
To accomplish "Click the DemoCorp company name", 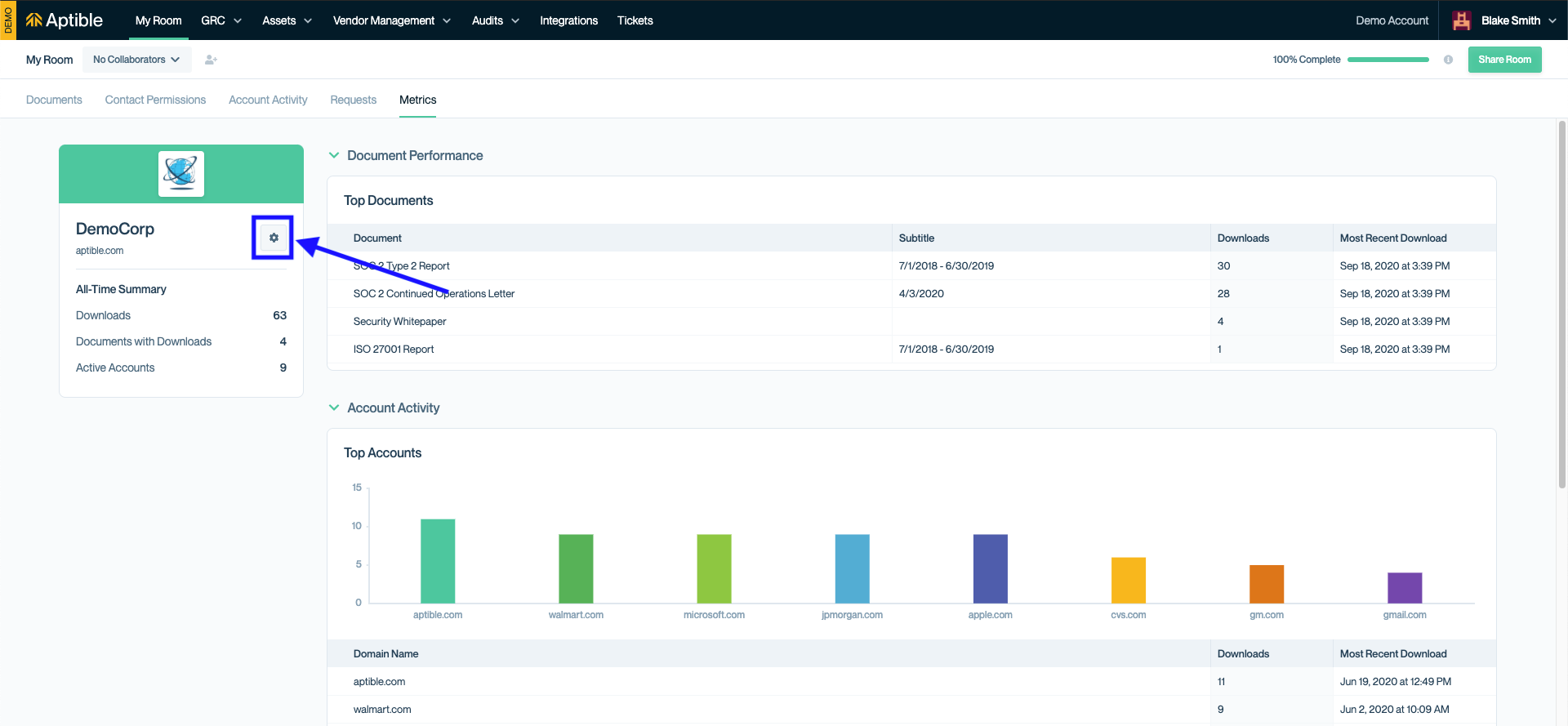I will (115, 229).
